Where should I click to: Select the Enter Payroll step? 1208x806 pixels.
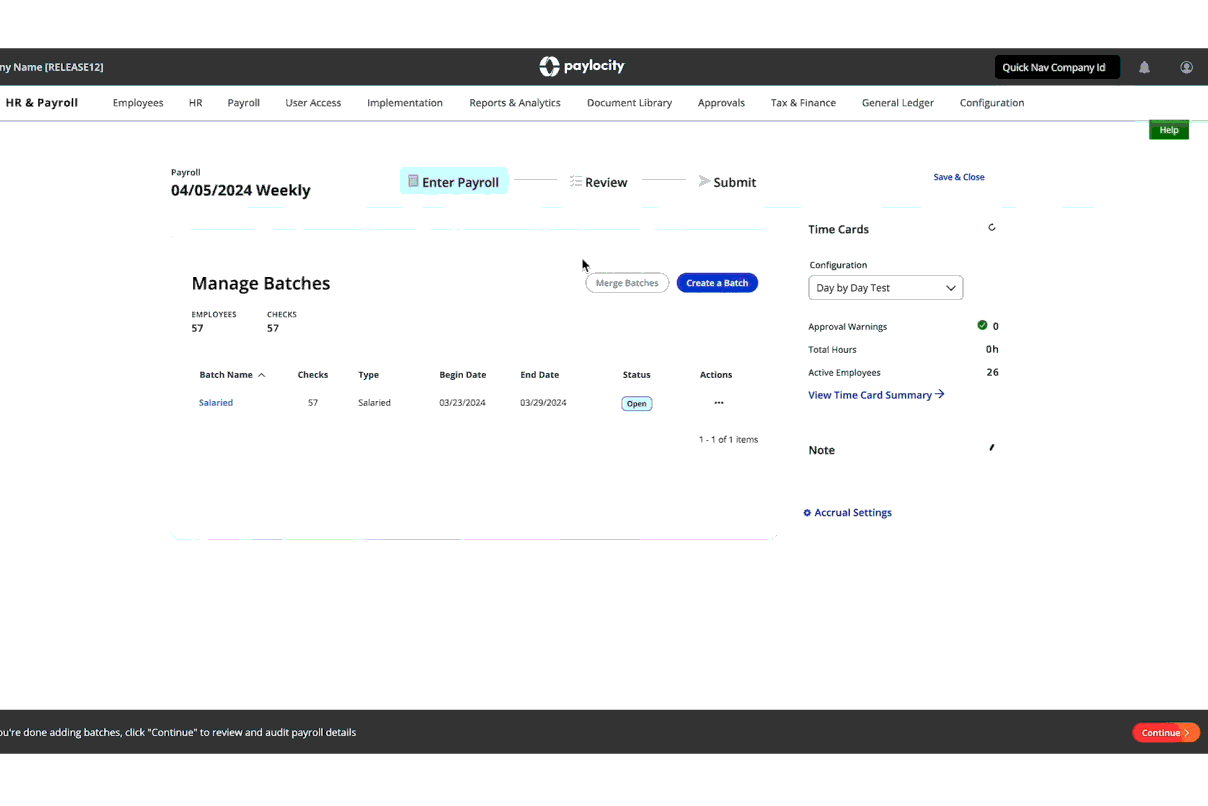point(454,182)
